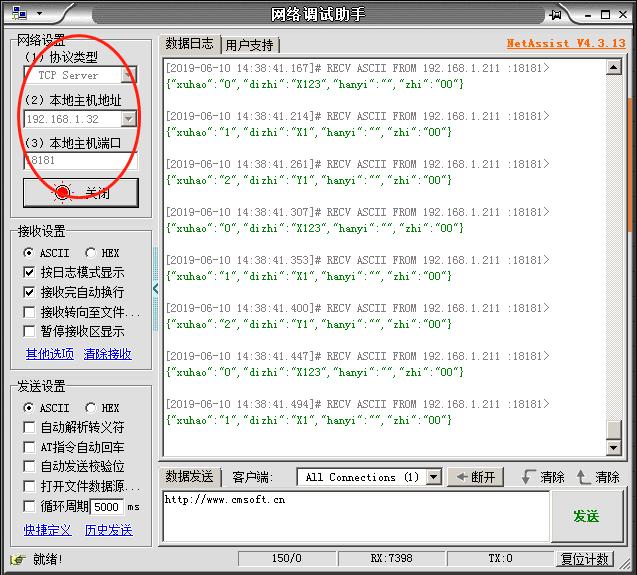The width and height of the screenshot is (637, 575).
Task: Click the 5000 ms cycle period field
Action: click(106, 507)
